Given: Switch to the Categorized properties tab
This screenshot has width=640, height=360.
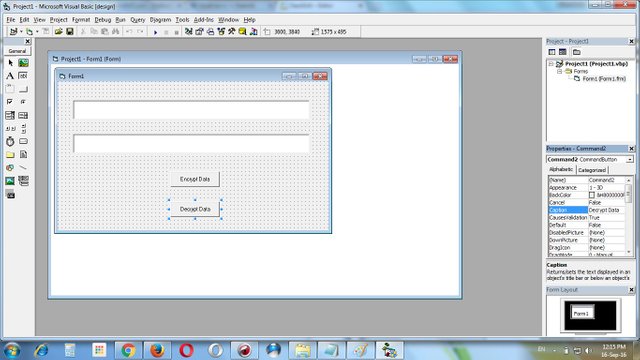Looking at the screenshot, I should pos(592,170).
